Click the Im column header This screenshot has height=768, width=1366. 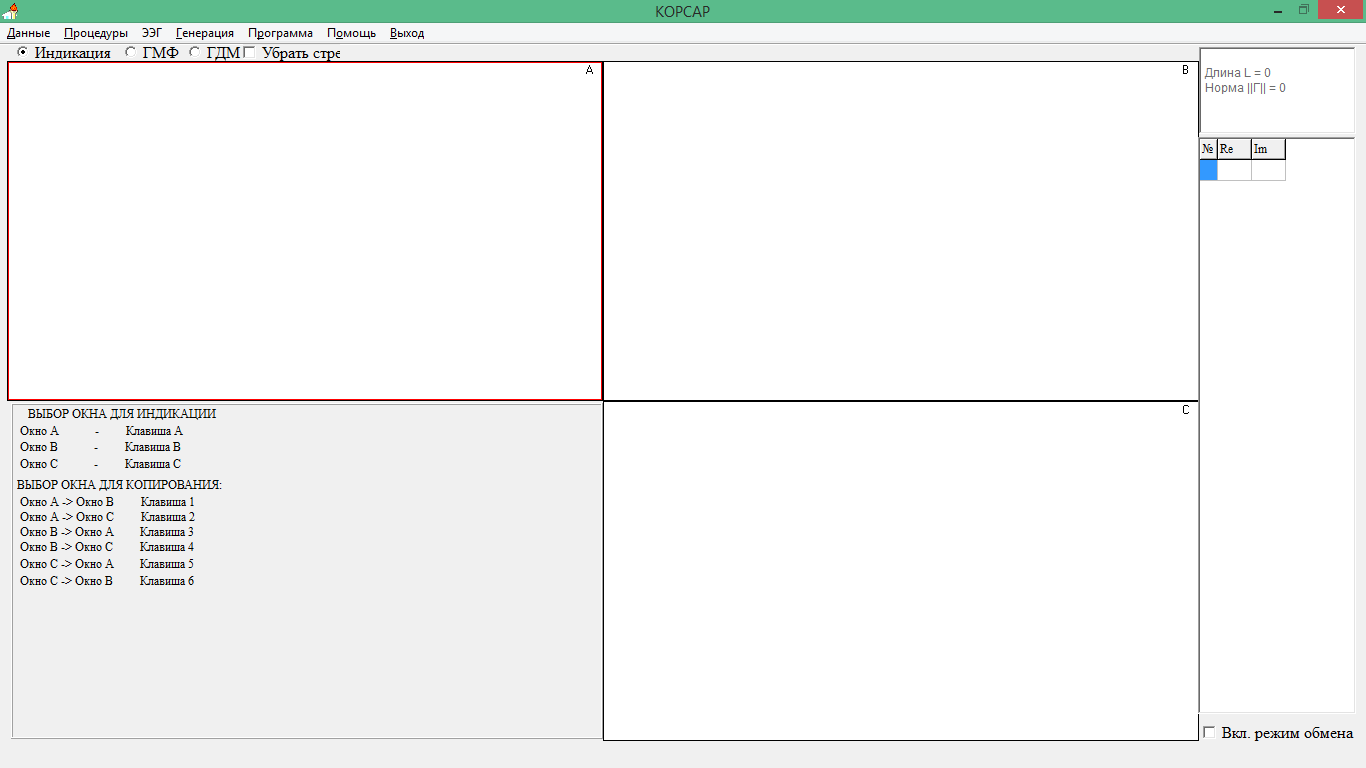(x=1268, y=149)
